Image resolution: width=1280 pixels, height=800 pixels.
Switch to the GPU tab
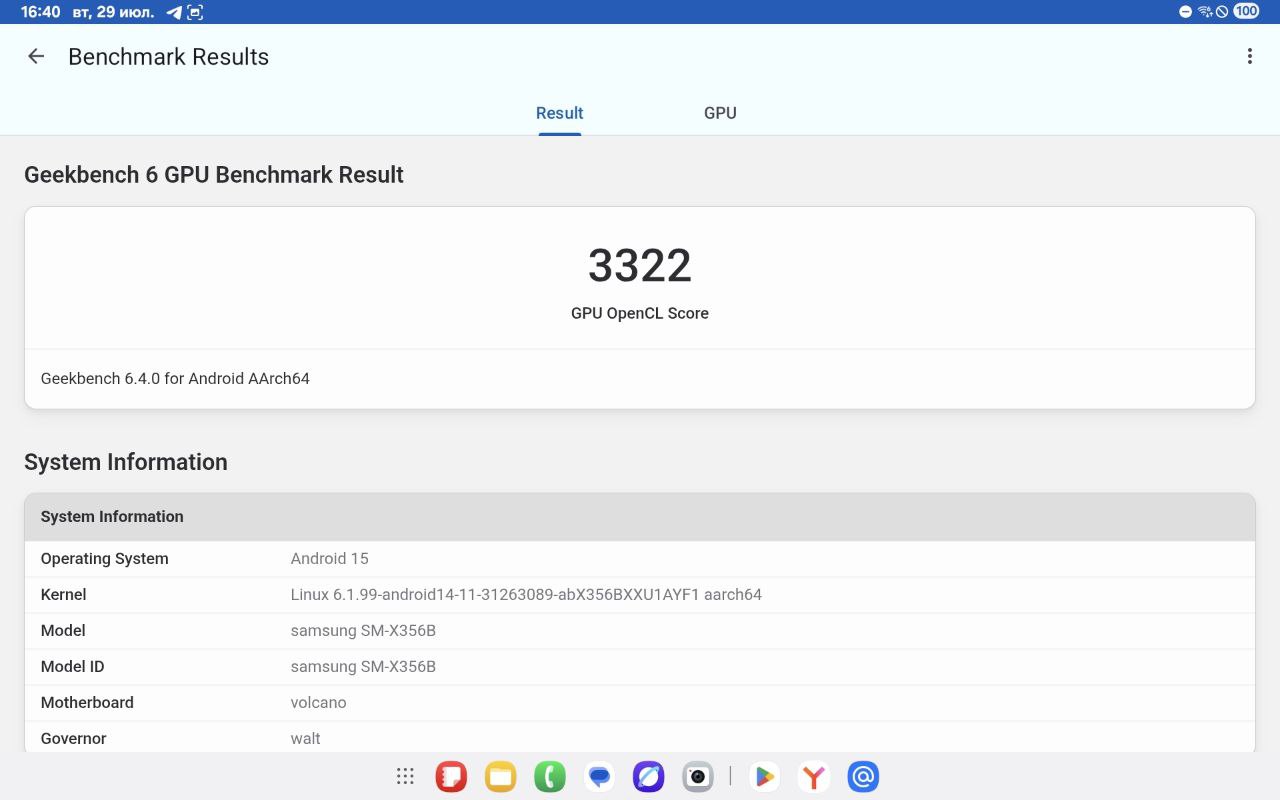coord(720,113)
